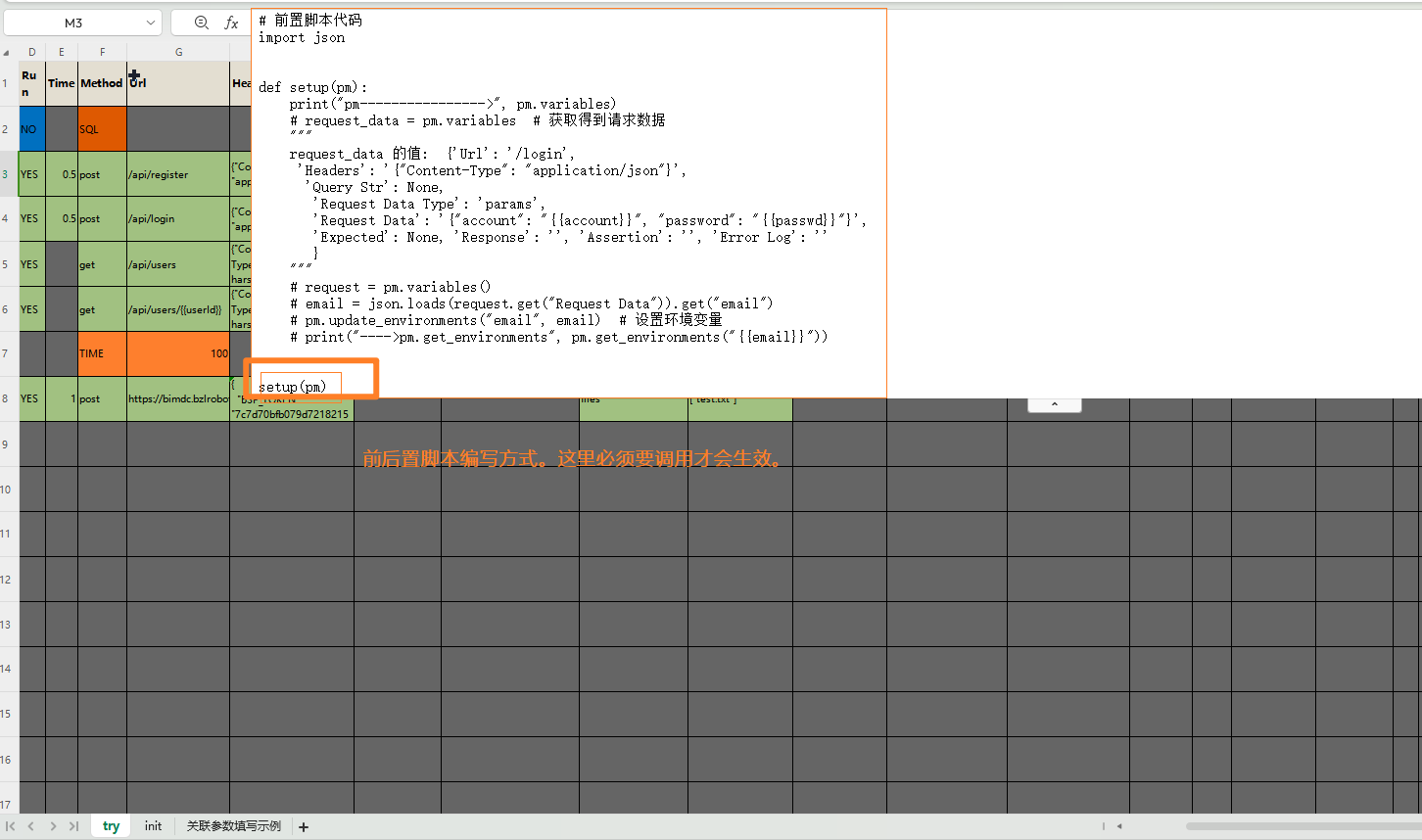Click the zoom magnifier icon in formula bar

[x=201, y=23]
